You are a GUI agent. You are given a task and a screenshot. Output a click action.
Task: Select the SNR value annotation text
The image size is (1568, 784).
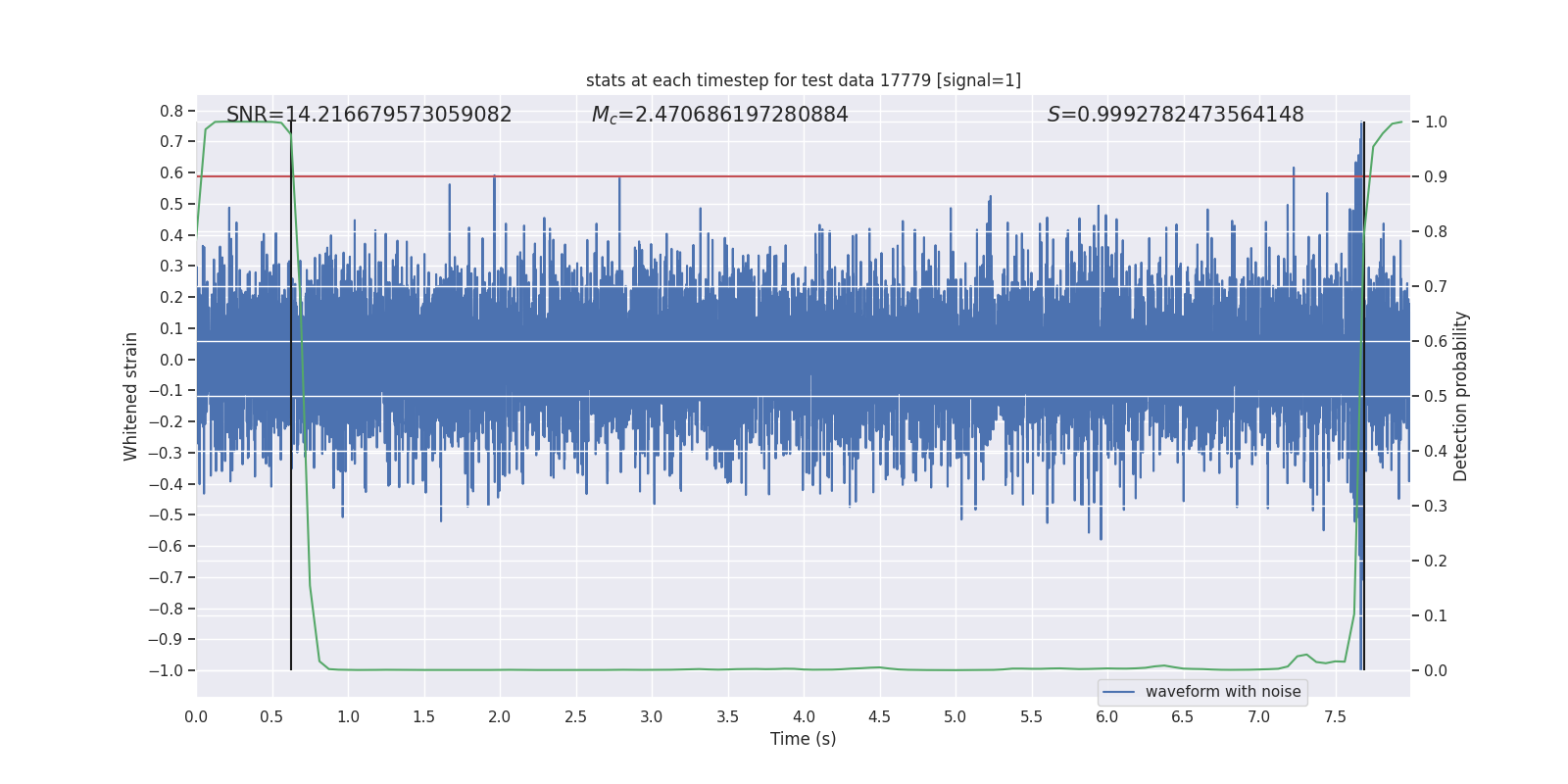tap(368, 115)
